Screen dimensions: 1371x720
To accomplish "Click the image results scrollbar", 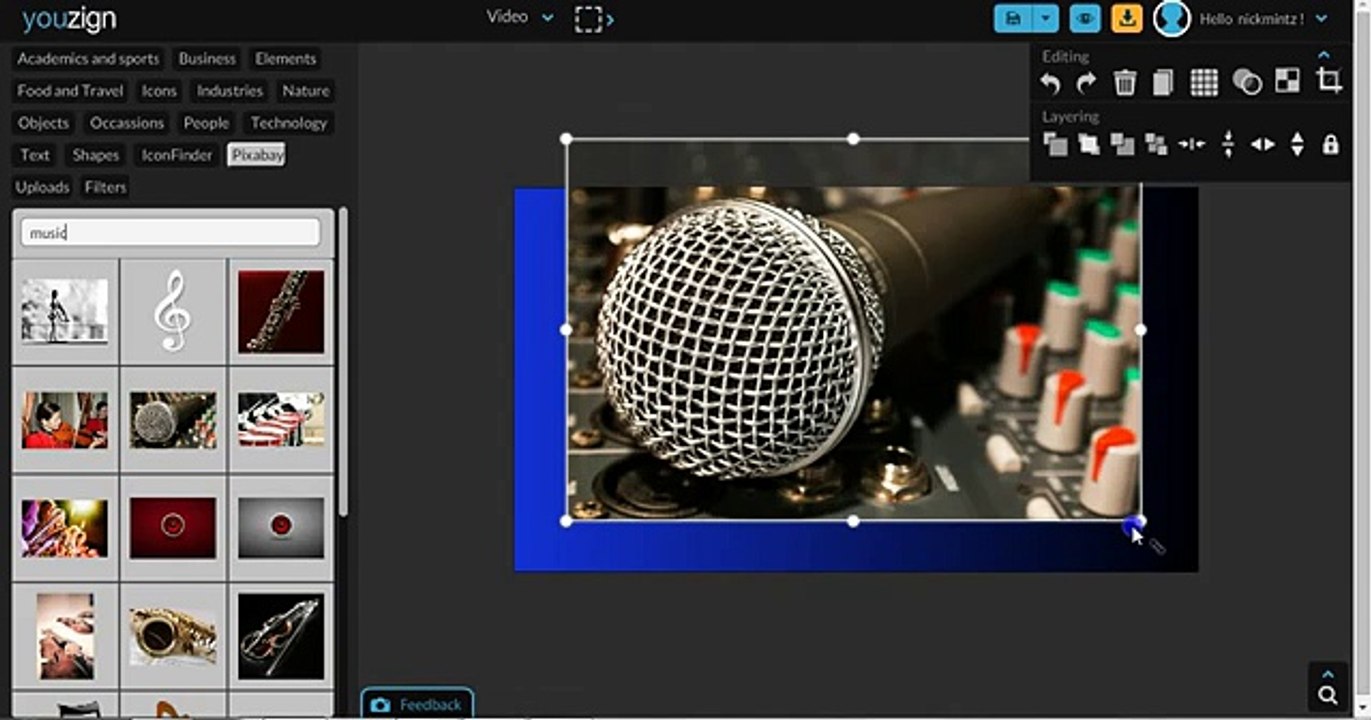I will click(x=343, y=362).
